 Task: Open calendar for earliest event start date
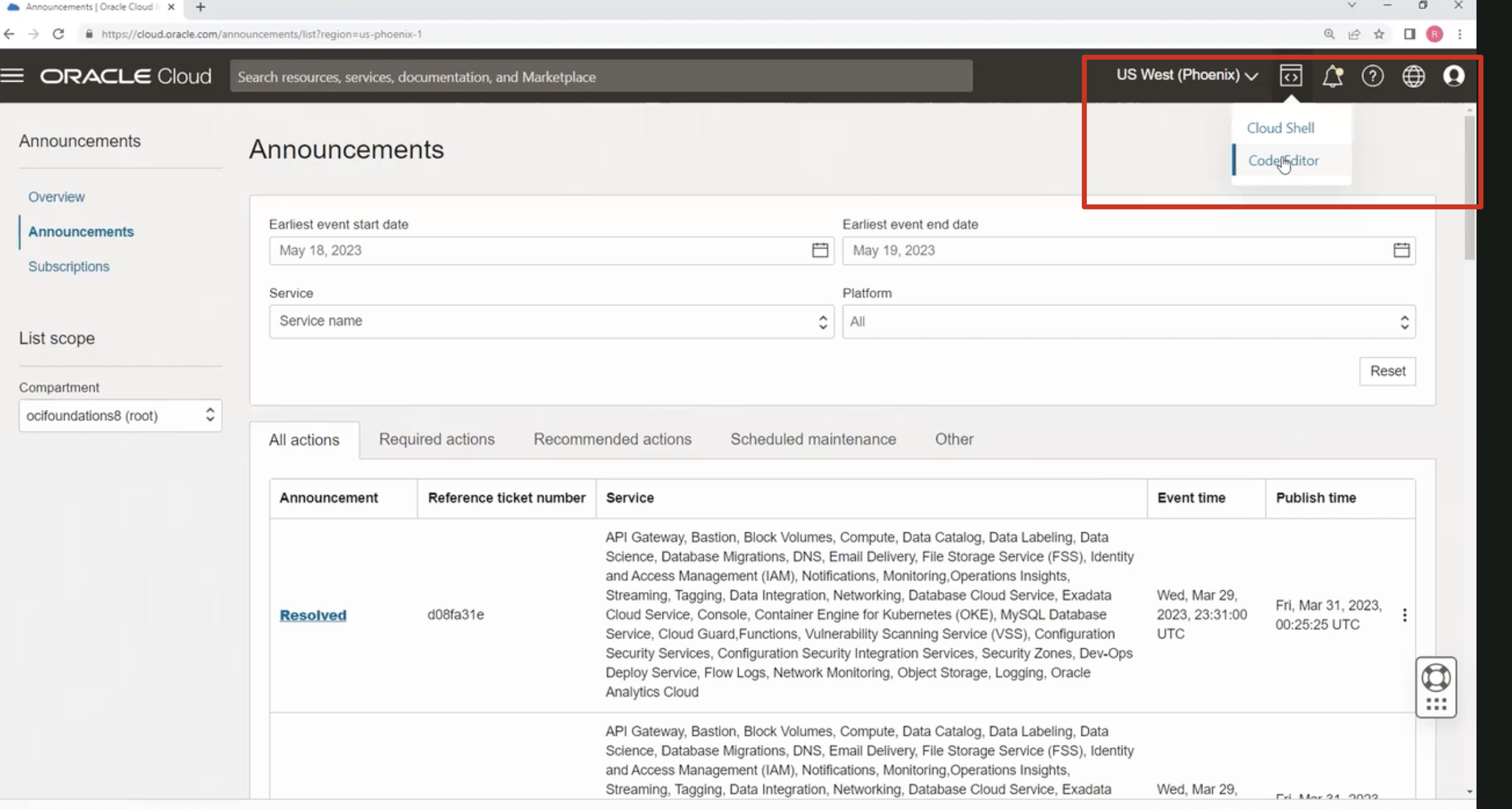click(820, 250)
